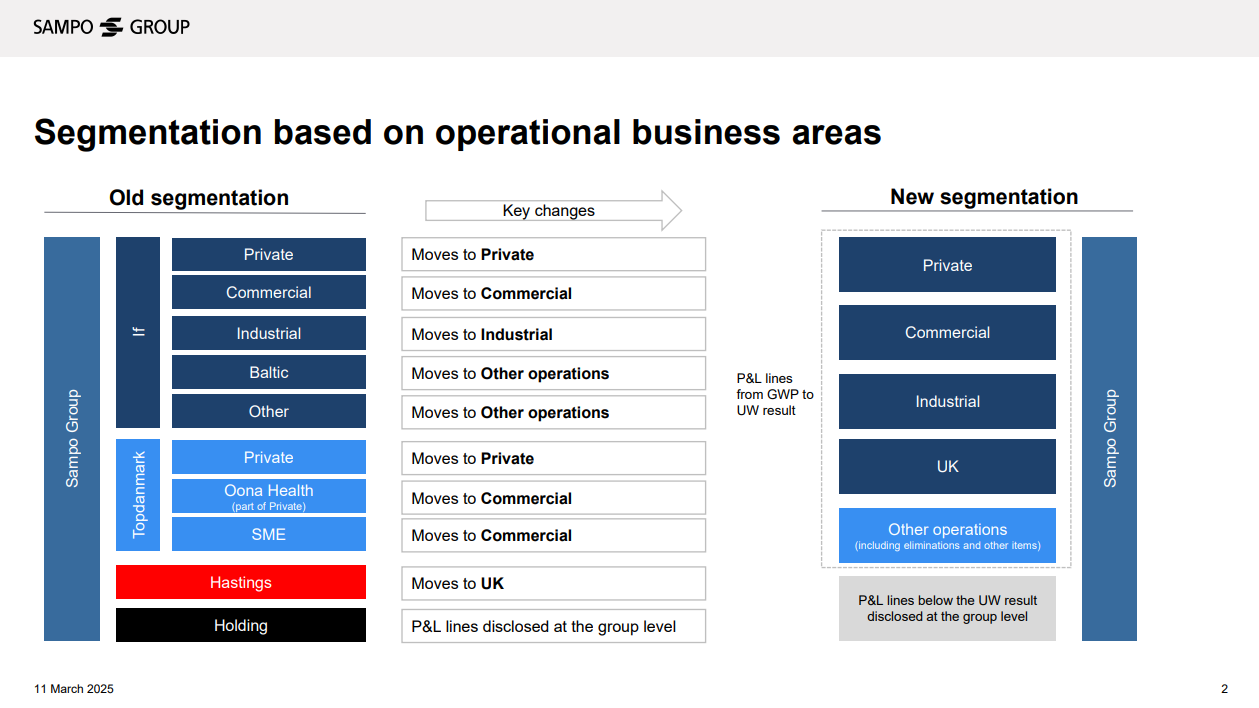Click 'Moves to Other operations' beside the Other box
The image size is (1259, 708).
click(554, 412)
